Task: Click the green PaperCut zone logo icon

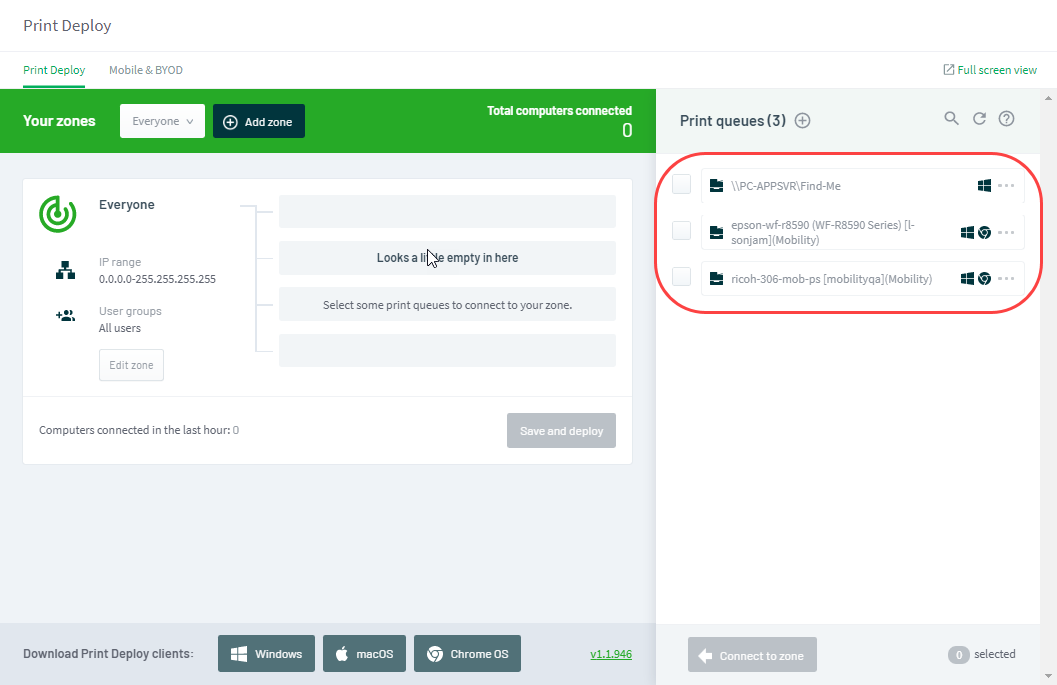Action: pyautogui.click(x=58, y=213)
